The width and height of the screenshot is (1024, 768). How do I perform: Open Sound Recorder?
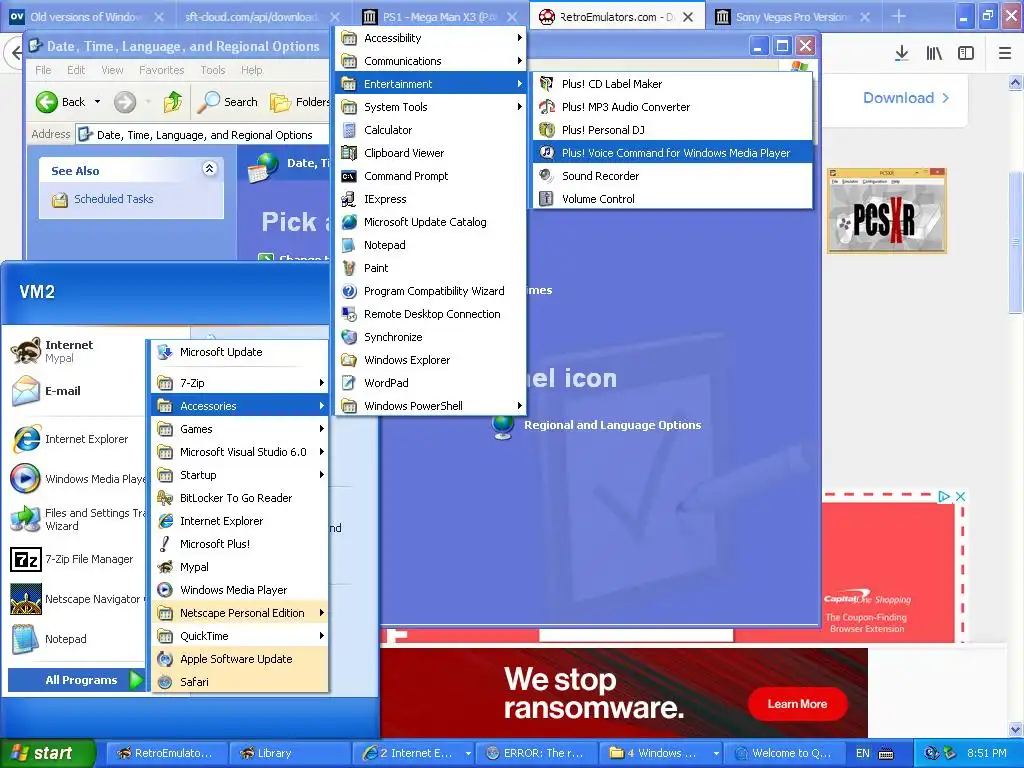(673, 176)
